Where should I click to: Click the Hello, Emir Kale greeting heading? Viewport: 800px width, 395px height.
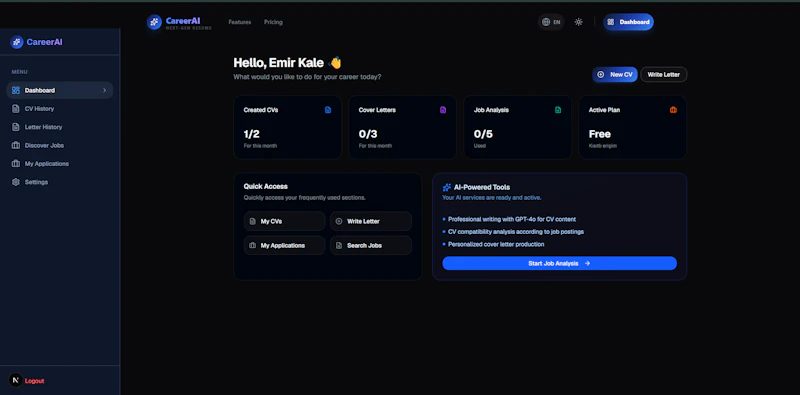(x=287, y=63)
